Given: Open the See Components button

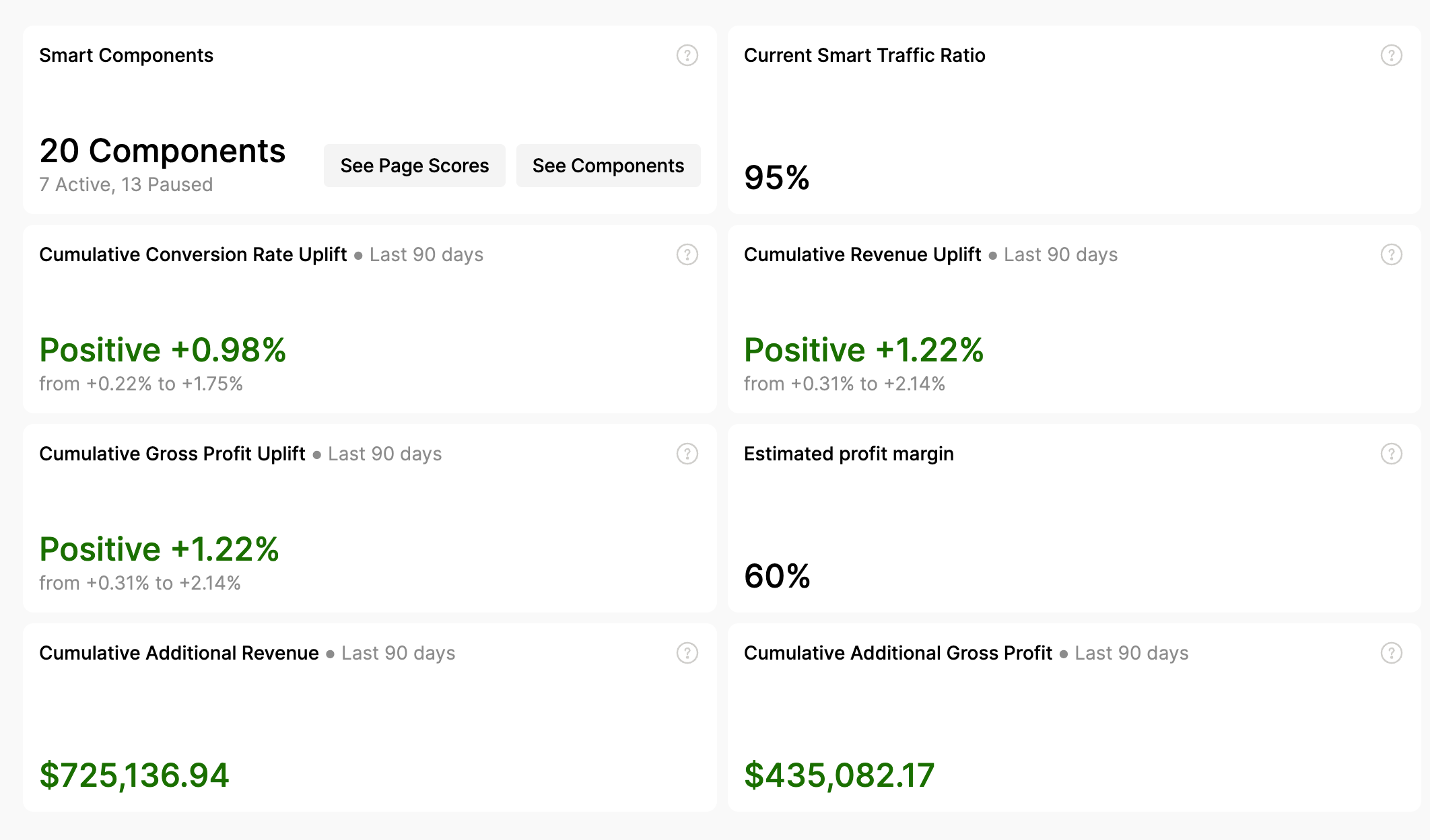Looking at the screenshot, I should pyautogui.click(x=608, y=166).
